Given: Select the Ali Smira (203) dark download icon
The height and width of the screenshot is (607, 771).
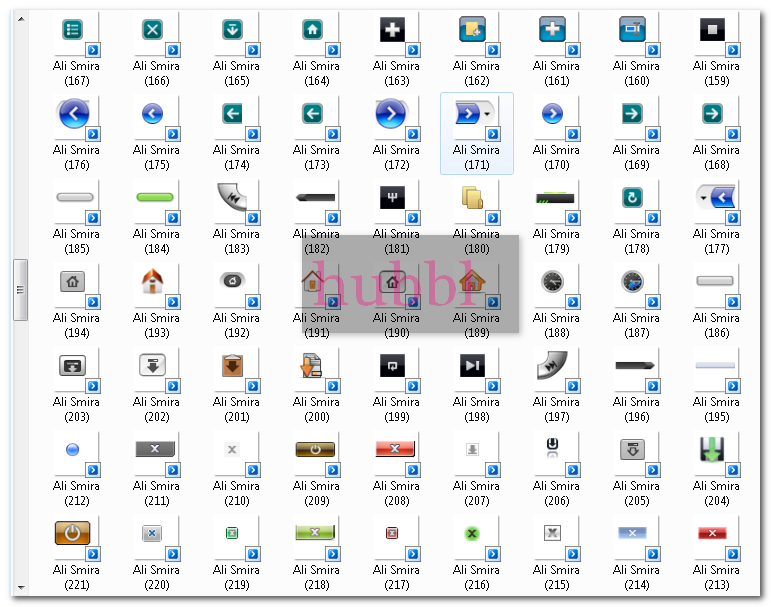Looking at the screenshot, I should point(73,365).
